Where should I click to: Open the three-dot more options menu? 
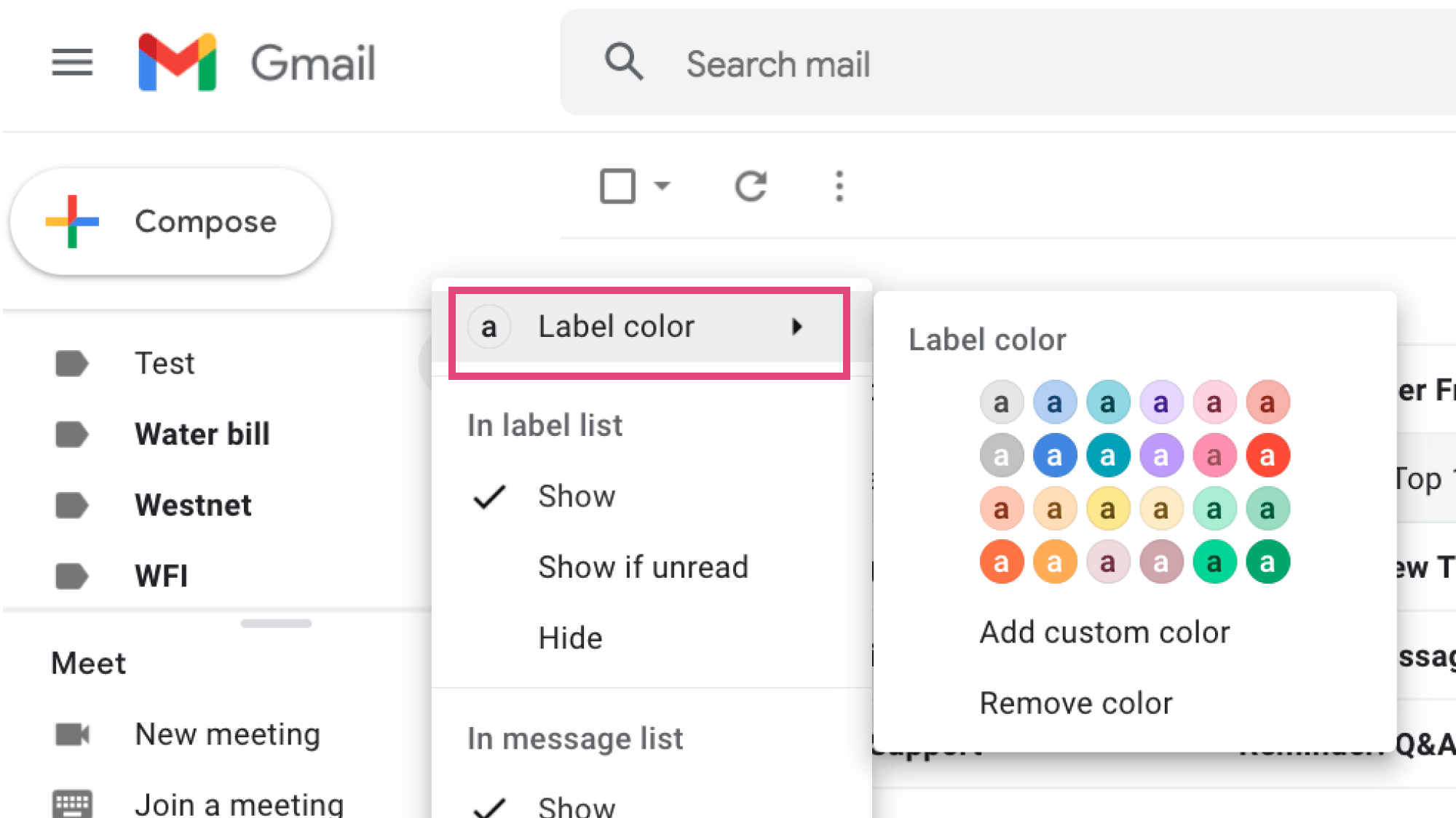pyautogui.click(x=839, y=186)
